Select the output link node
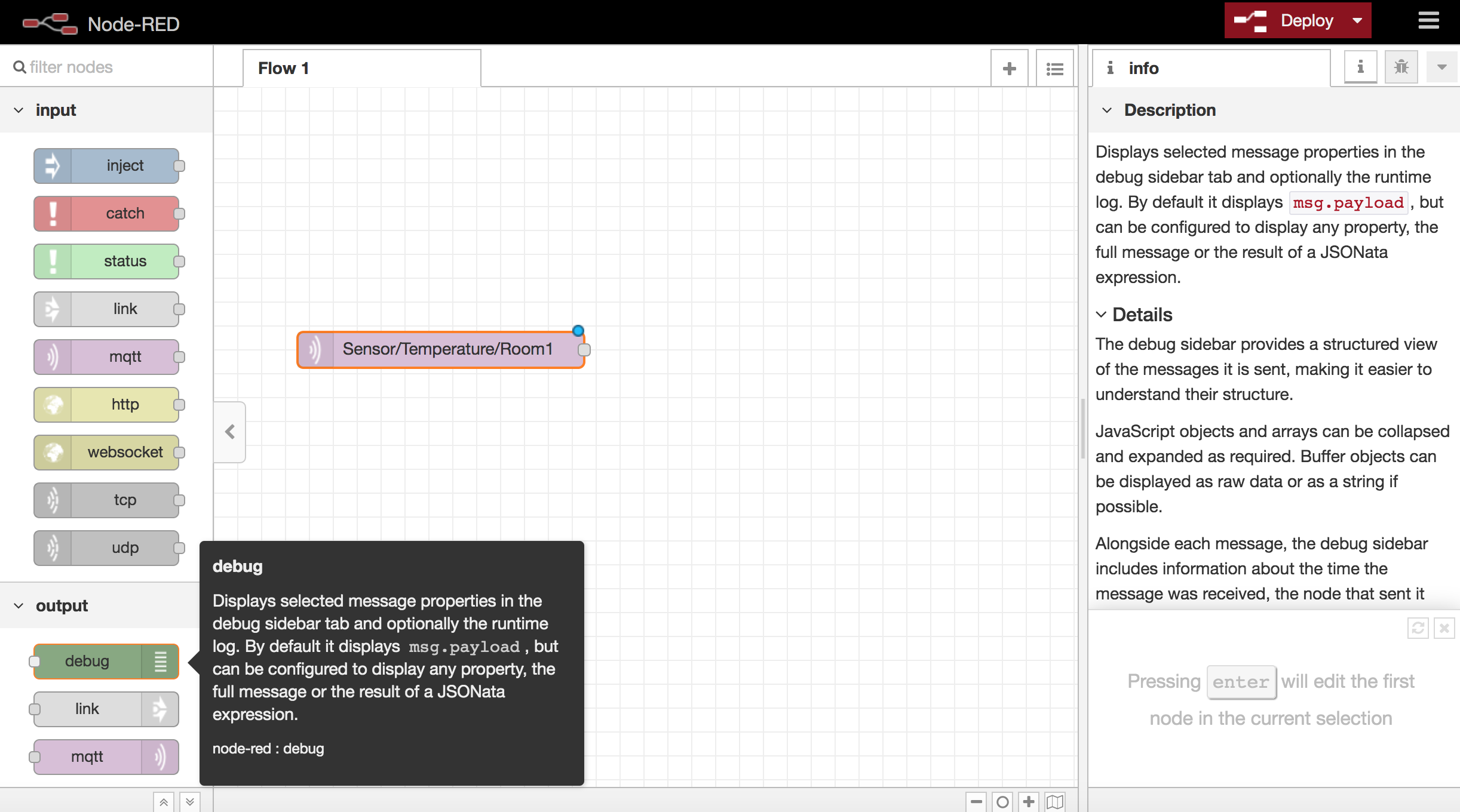 (x=106, y=709)
